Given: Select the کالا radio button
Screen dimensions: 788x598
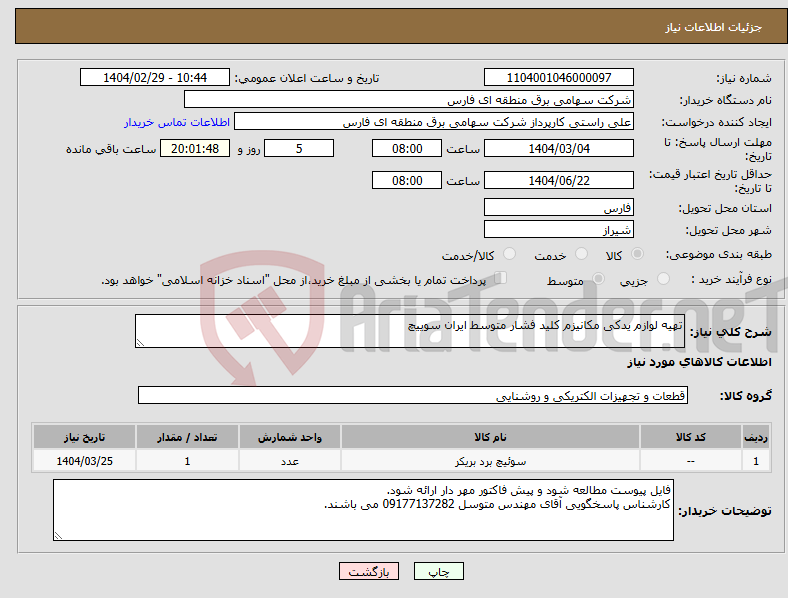Looking at the screenshot, I should (x=637, y=254).
